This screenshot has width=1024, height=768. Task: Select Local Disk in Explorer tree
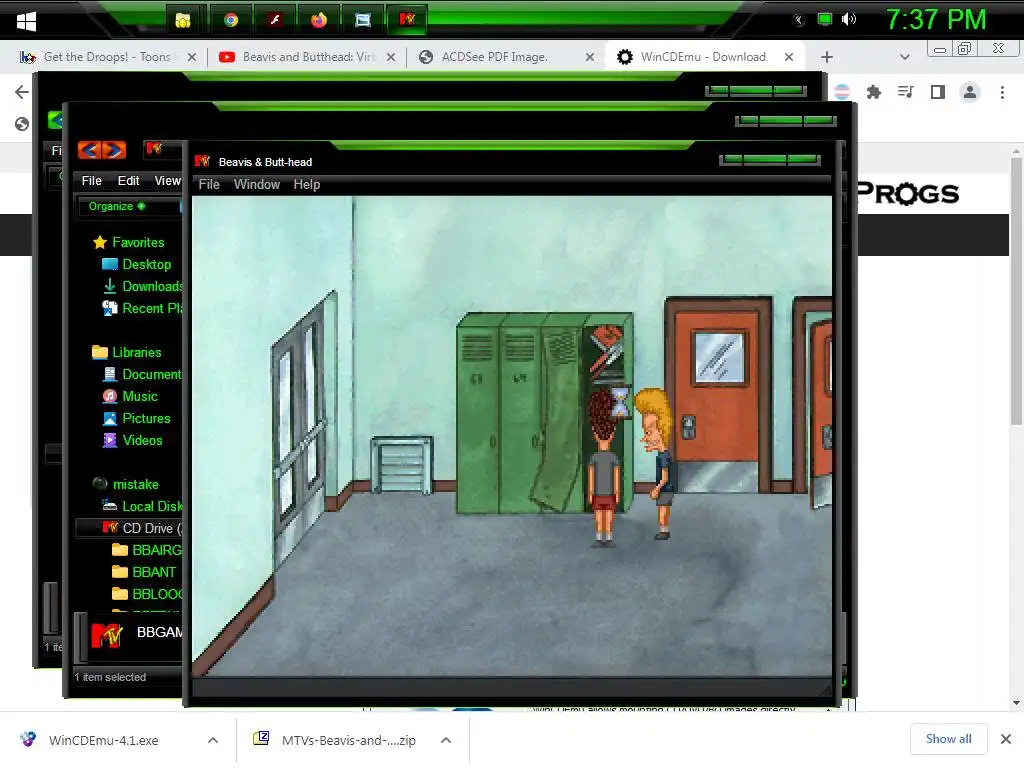point(142,506)
